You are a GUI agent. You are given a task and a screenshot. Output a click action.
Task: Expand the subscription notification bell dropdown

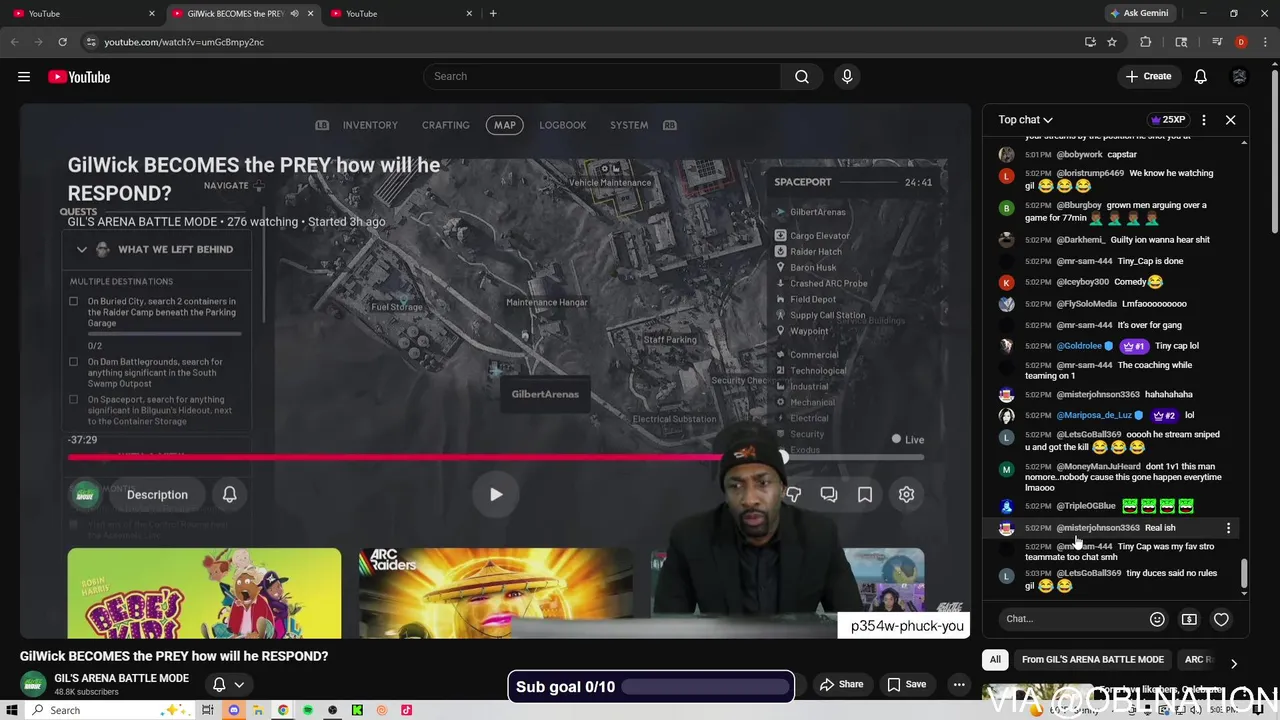point(228,685)
